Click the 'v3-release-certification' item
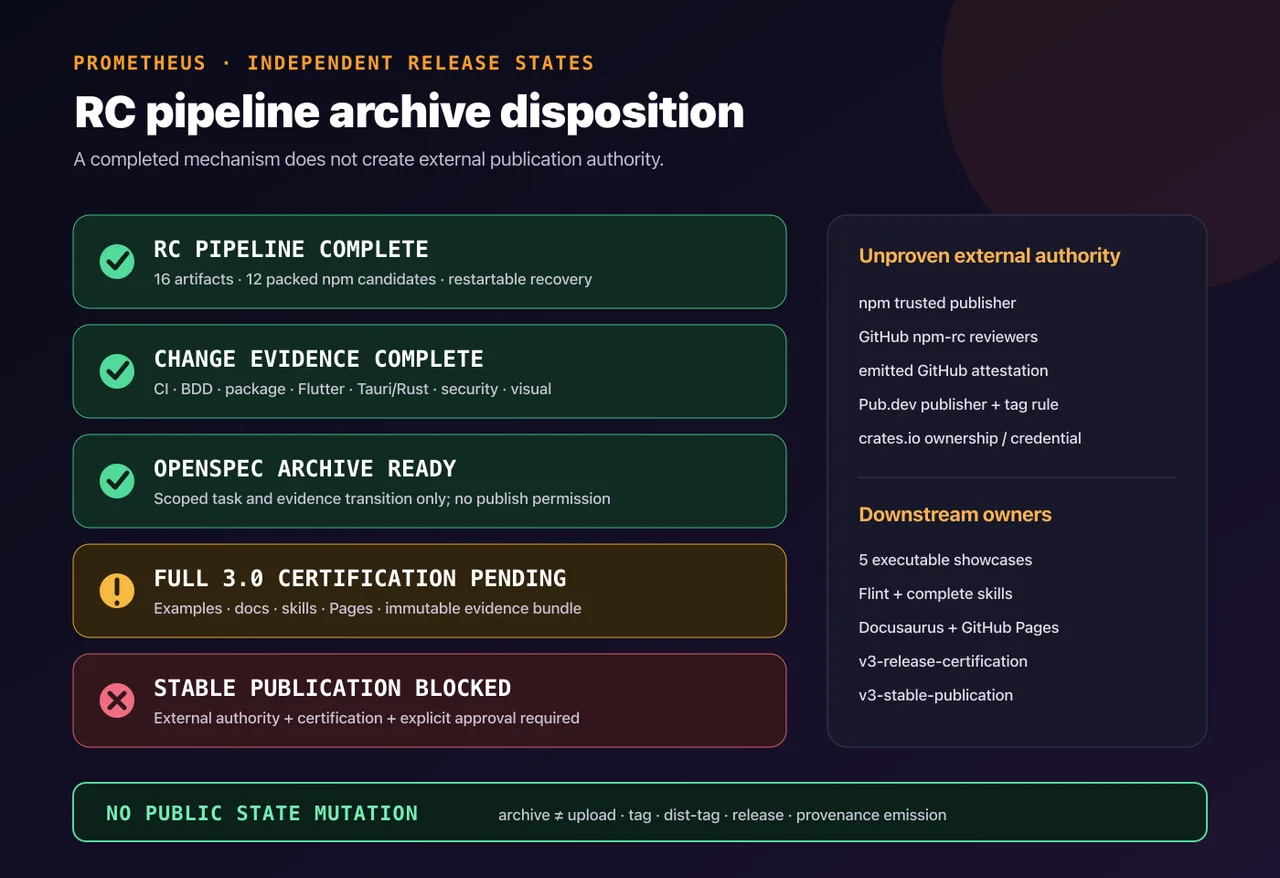The image size is (1280, 878). click(943, 661)
